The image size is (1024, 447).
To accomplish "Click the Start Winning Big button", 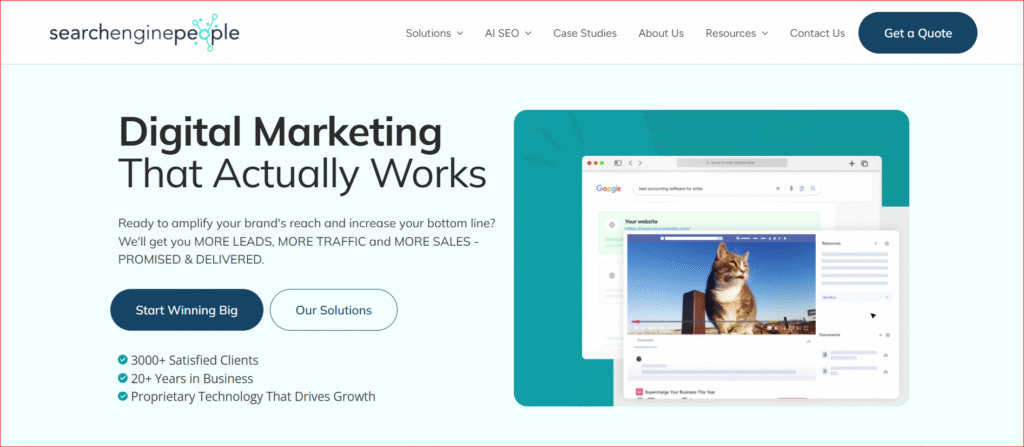I will [x=187, y=310].
